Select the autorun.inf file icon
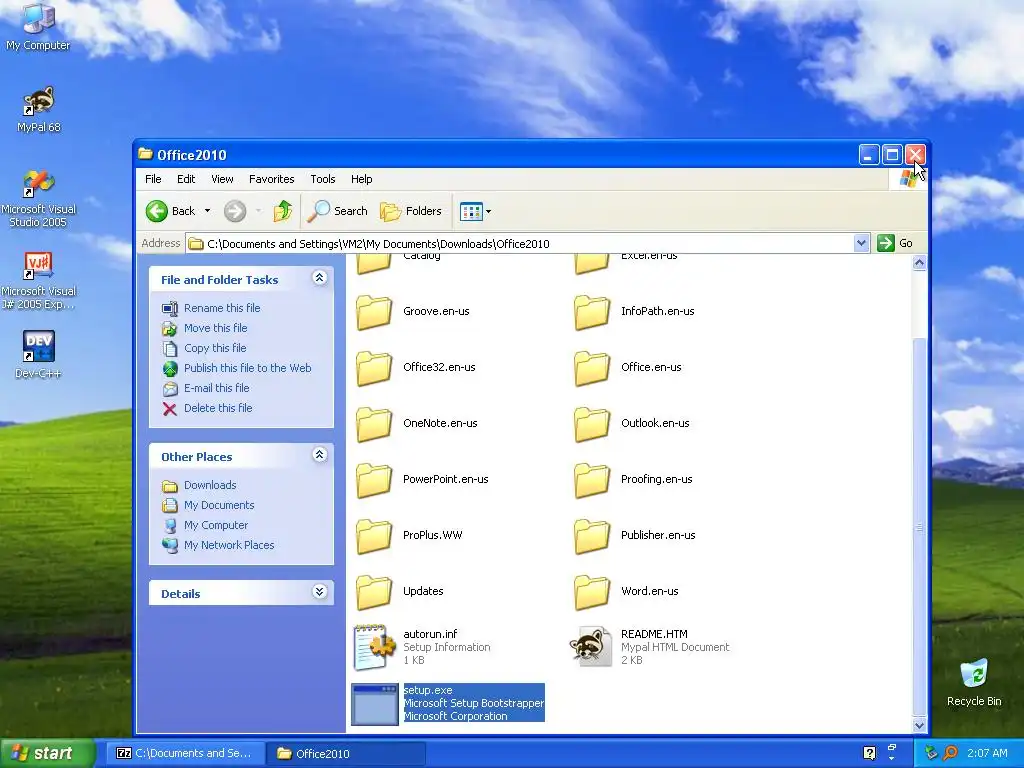The height and width of the screenshot is (768, 1024). click(374, 647)
